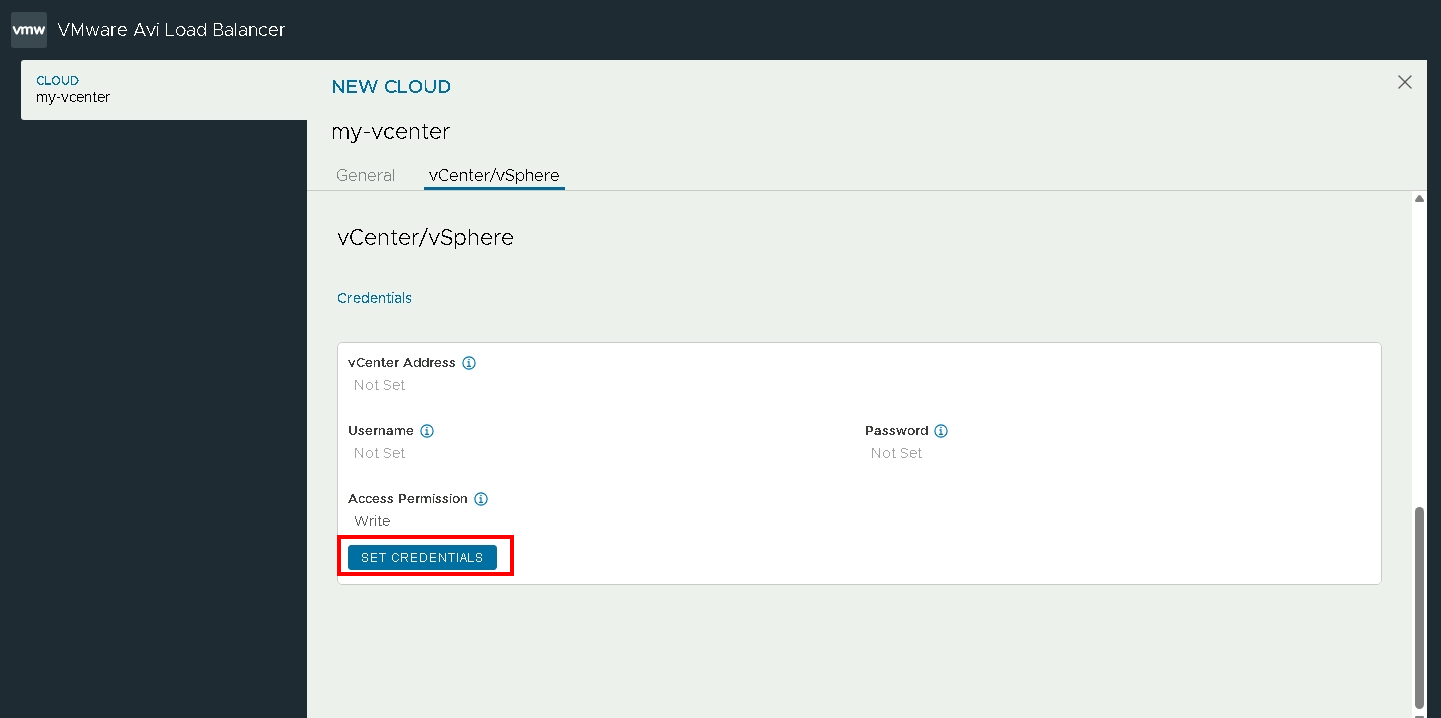Close the New Cloud dialog
The image size is (1441, 718).
[1405, 82]
